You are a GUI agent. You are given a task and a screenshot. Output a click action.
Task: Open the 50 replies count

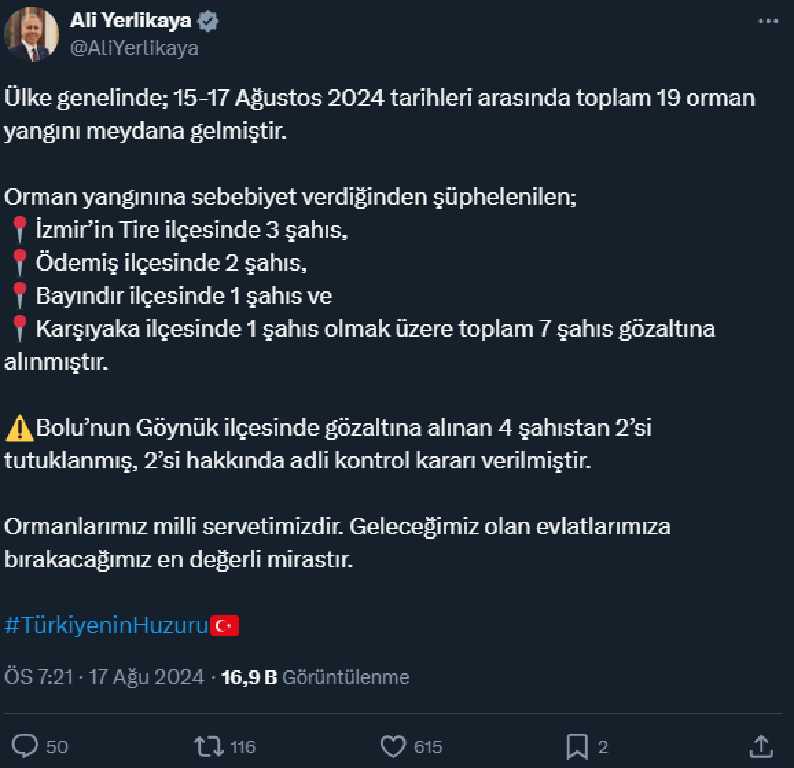[x=57, y=747]
